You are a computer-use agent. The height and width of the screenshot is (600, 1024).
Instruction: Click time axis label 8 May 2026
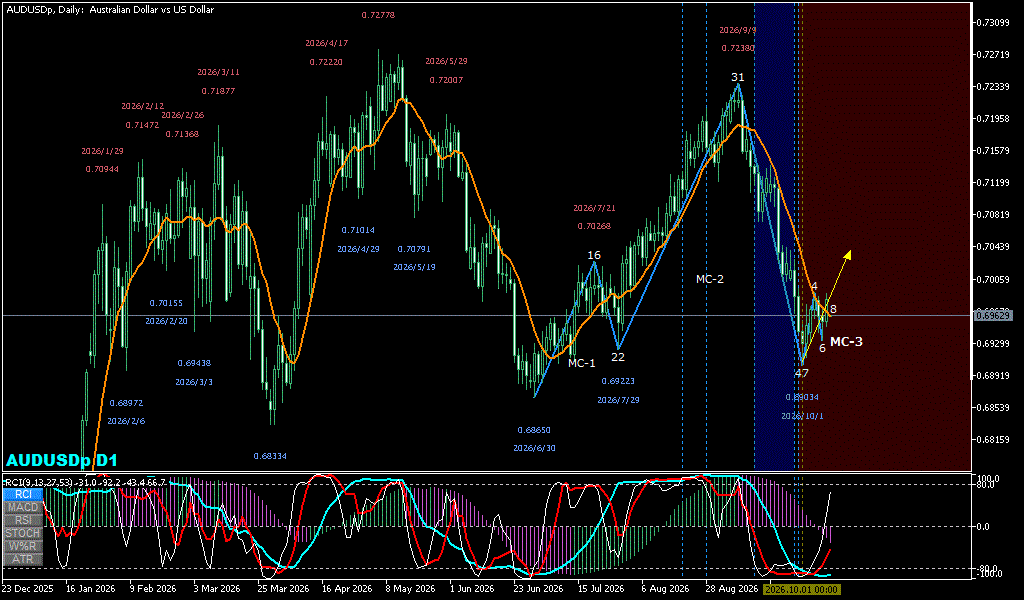(410, 589)
